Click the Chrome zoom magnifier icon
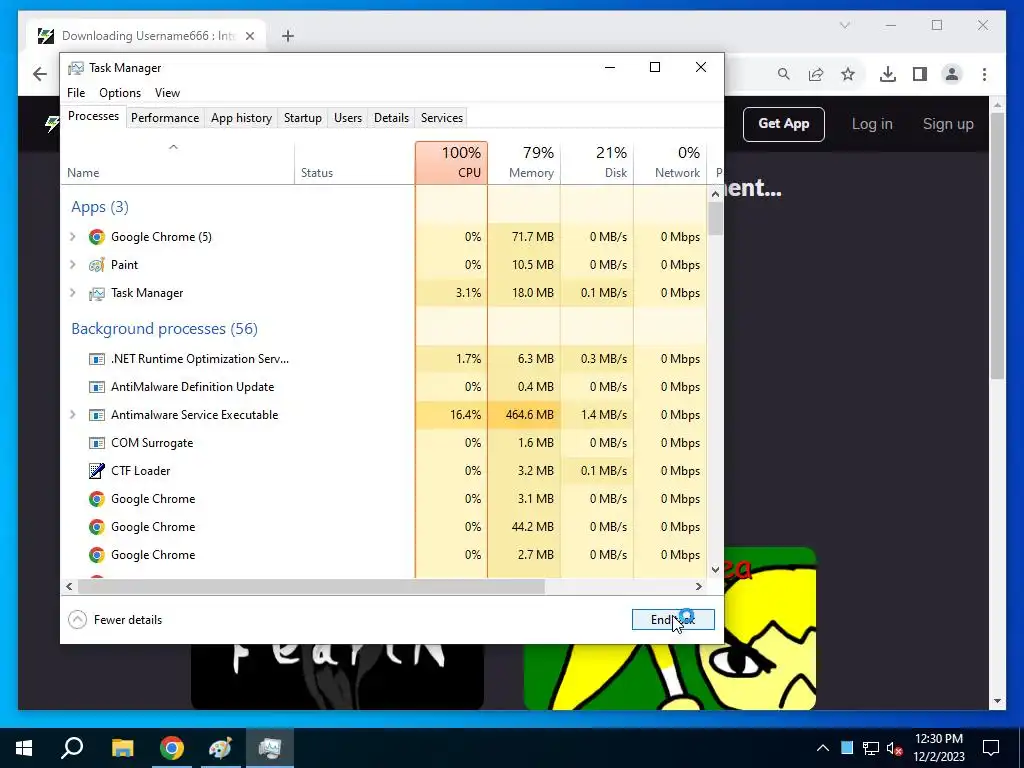Image resolution: width=1024 pixels, height=768 pixels. click(x=784, y=74)
